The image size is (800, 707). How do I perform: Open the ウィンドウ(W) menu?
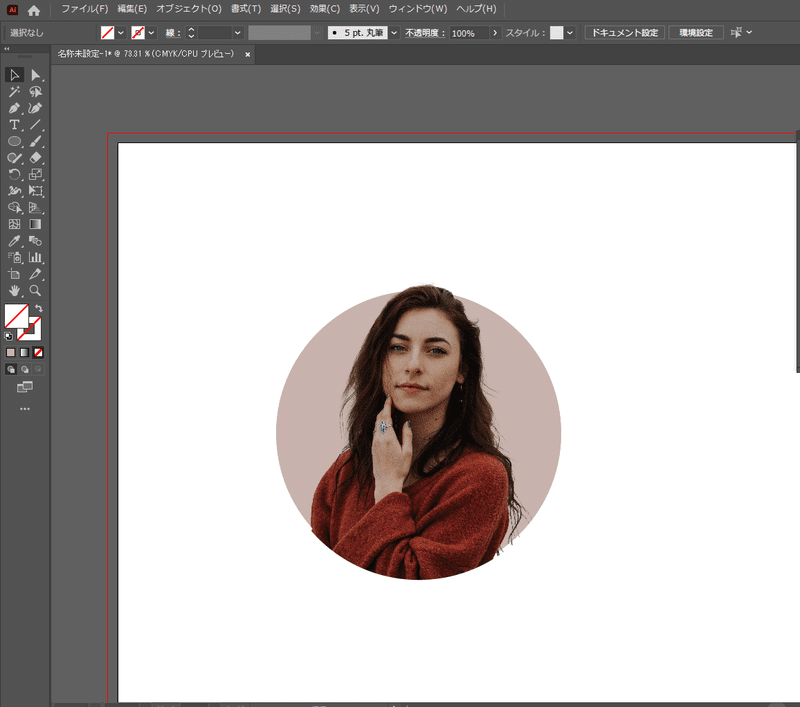pos(418,9)
